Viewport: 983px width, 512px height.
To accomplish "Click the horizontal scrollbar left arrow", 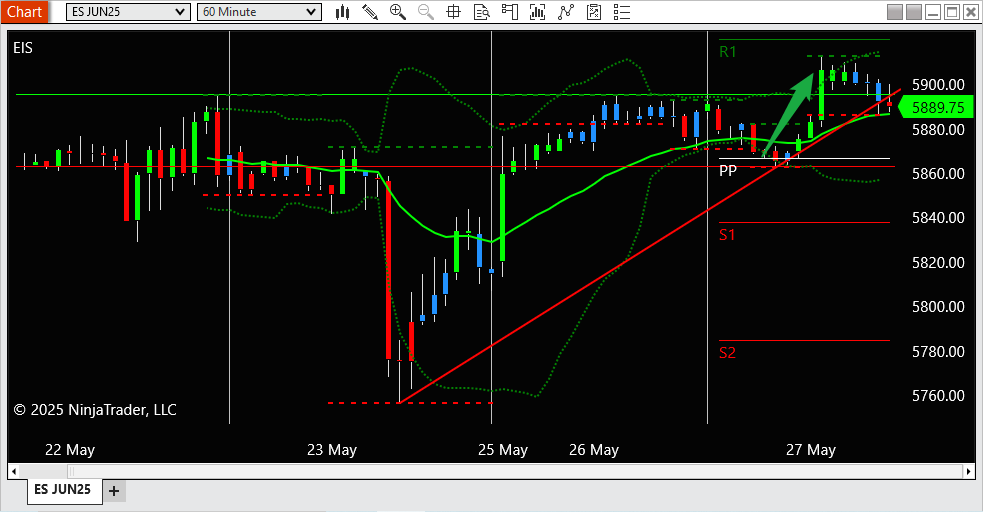I will (14, 471).
